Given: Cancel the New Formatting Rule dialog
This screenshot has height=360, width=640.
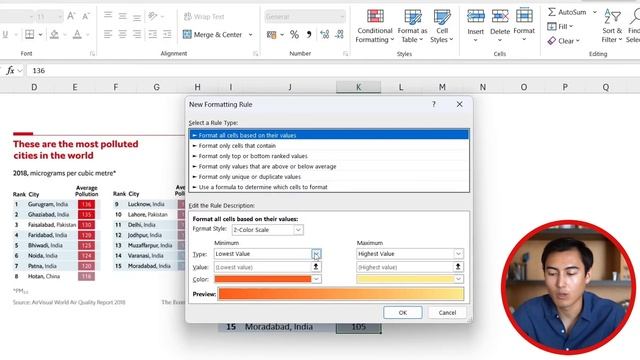Looking at the screenshot, I should 447,313.
